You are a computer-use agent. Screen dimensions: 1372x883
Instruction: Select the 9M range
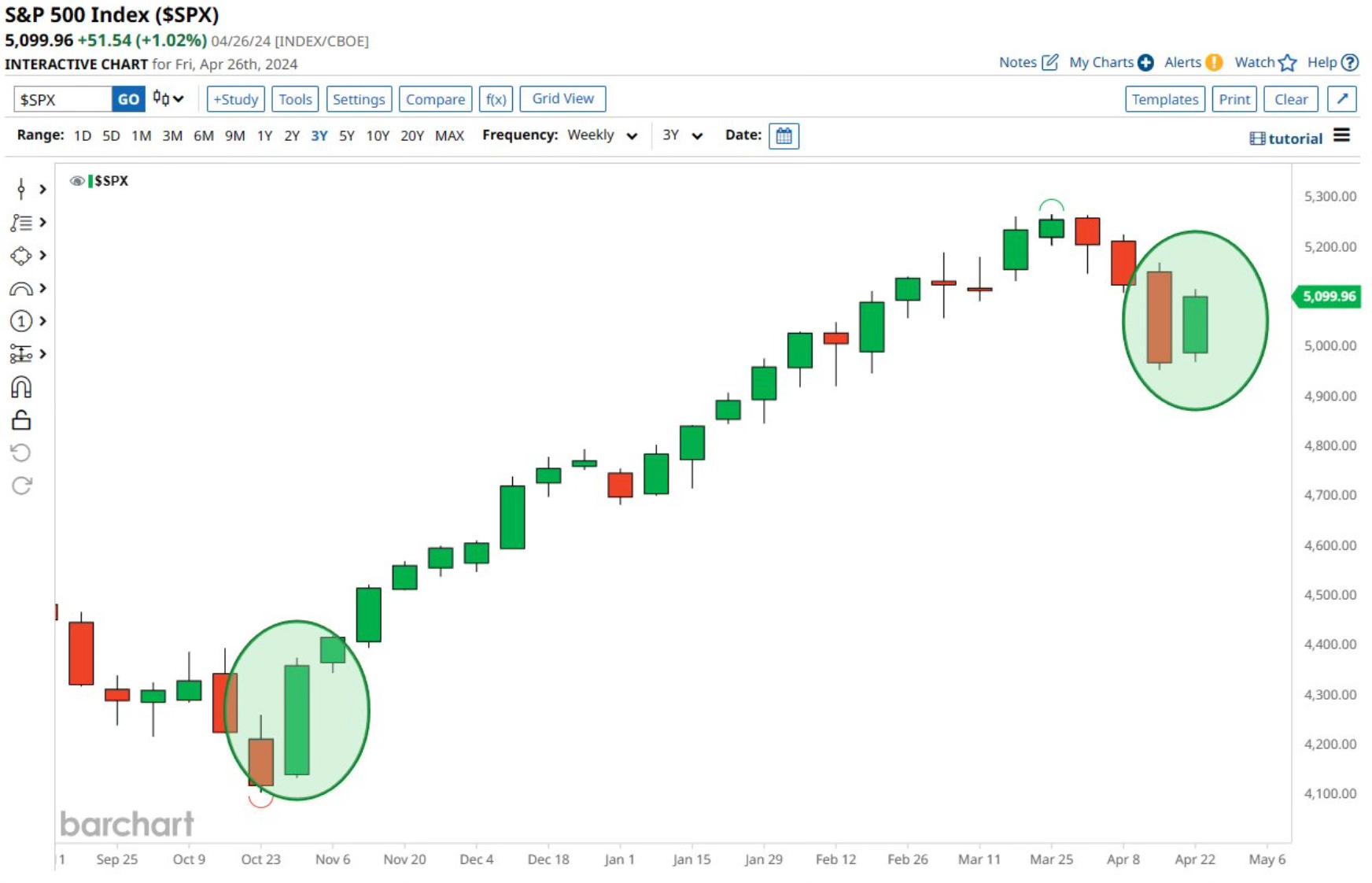[x=234, y=135]
